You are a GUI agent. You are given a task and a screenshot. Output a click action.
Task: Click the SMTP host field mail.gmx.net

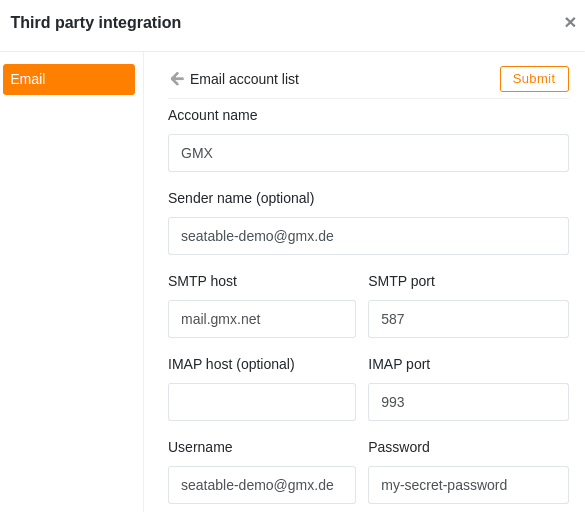click(262, 319)
